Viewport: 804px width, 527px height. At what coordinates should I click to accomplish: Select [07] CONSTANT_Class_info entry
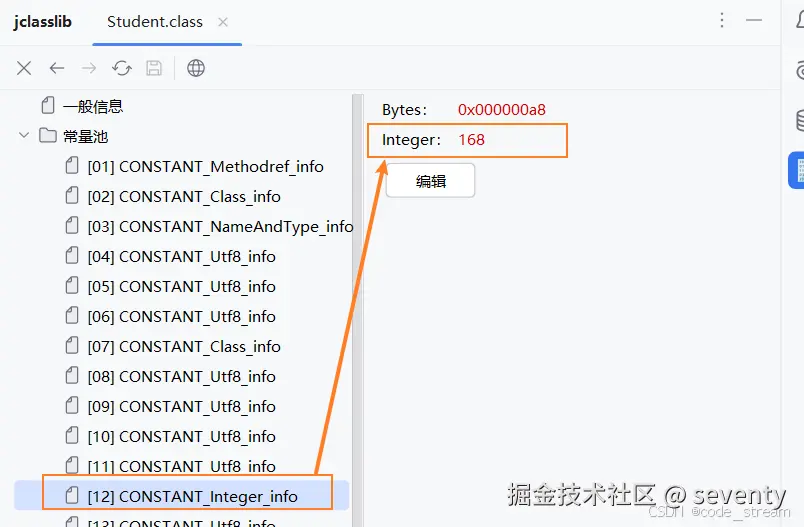tap(184, 347)
